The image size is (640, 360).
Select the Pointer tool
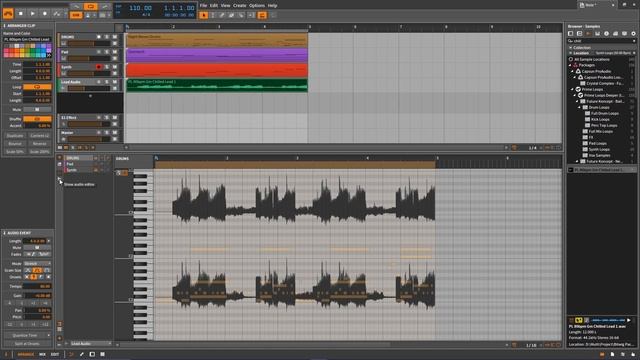click(203, 15)
